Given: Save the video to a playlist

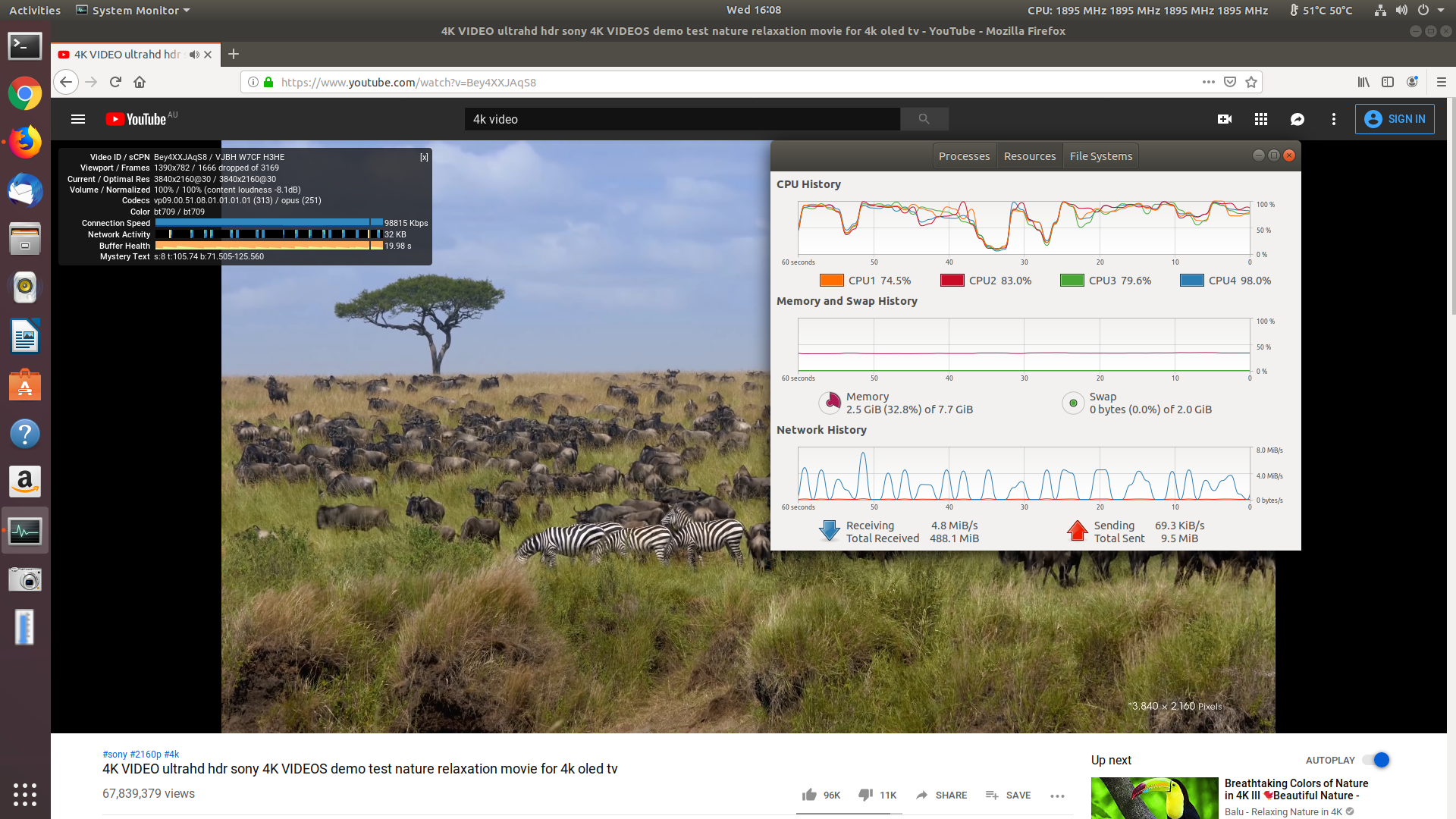Looking at the screenshot, I should click(1008, 795).
